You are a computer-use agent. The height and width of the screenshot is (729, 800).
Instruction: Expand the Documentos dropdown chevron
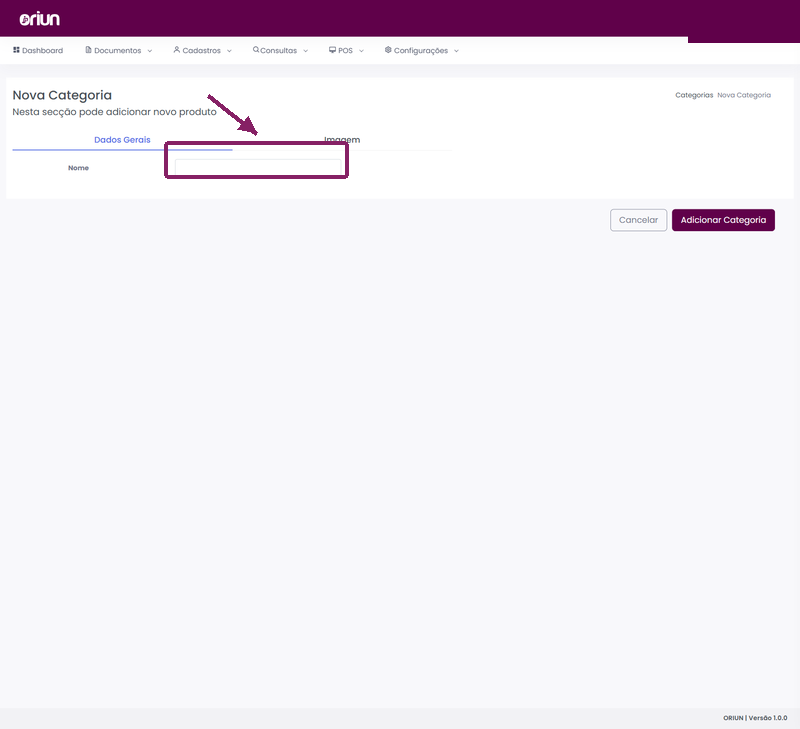(x=149, y=51)
